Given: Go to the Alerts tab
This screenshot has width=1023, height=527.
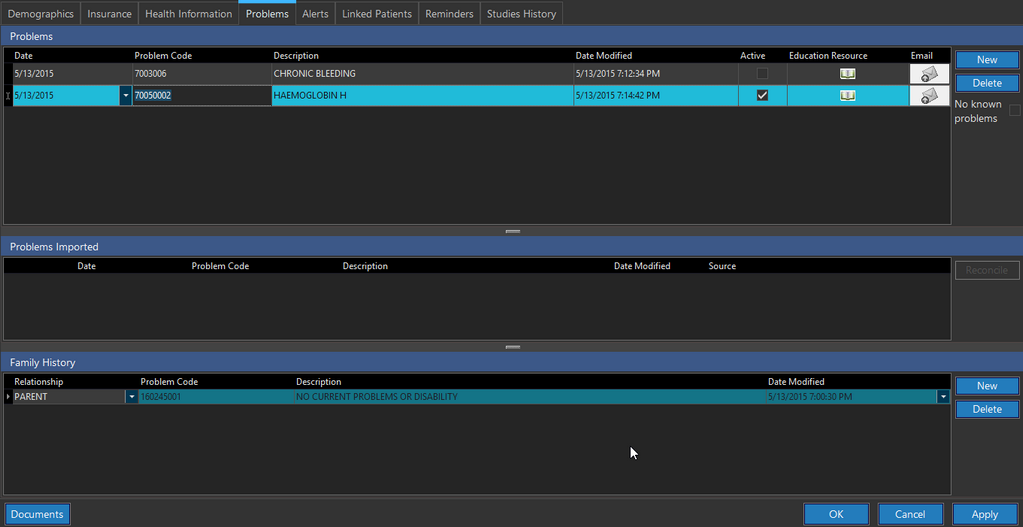Looking at the screenshot, I should 315,14.
